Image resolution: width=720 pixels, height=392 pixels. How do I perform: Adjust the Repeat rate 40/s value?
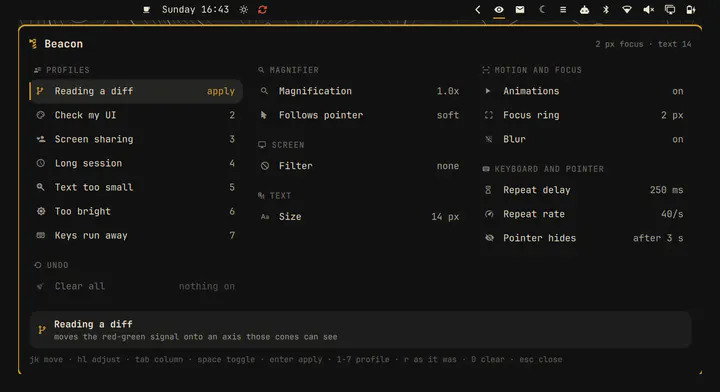tap(672, 214)
